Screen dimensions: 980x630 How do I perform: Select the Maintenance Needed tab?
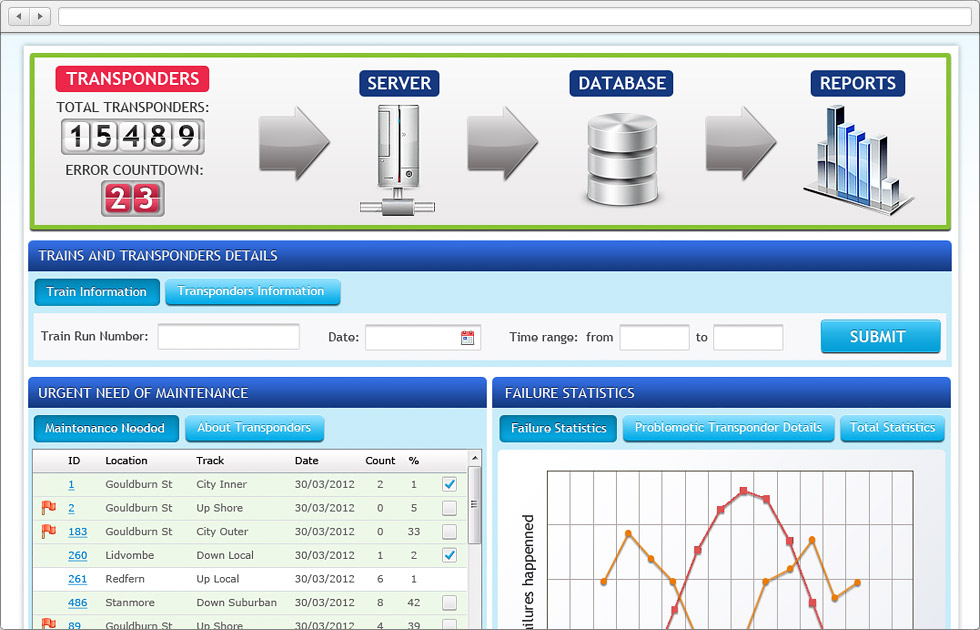pos(106,428)
